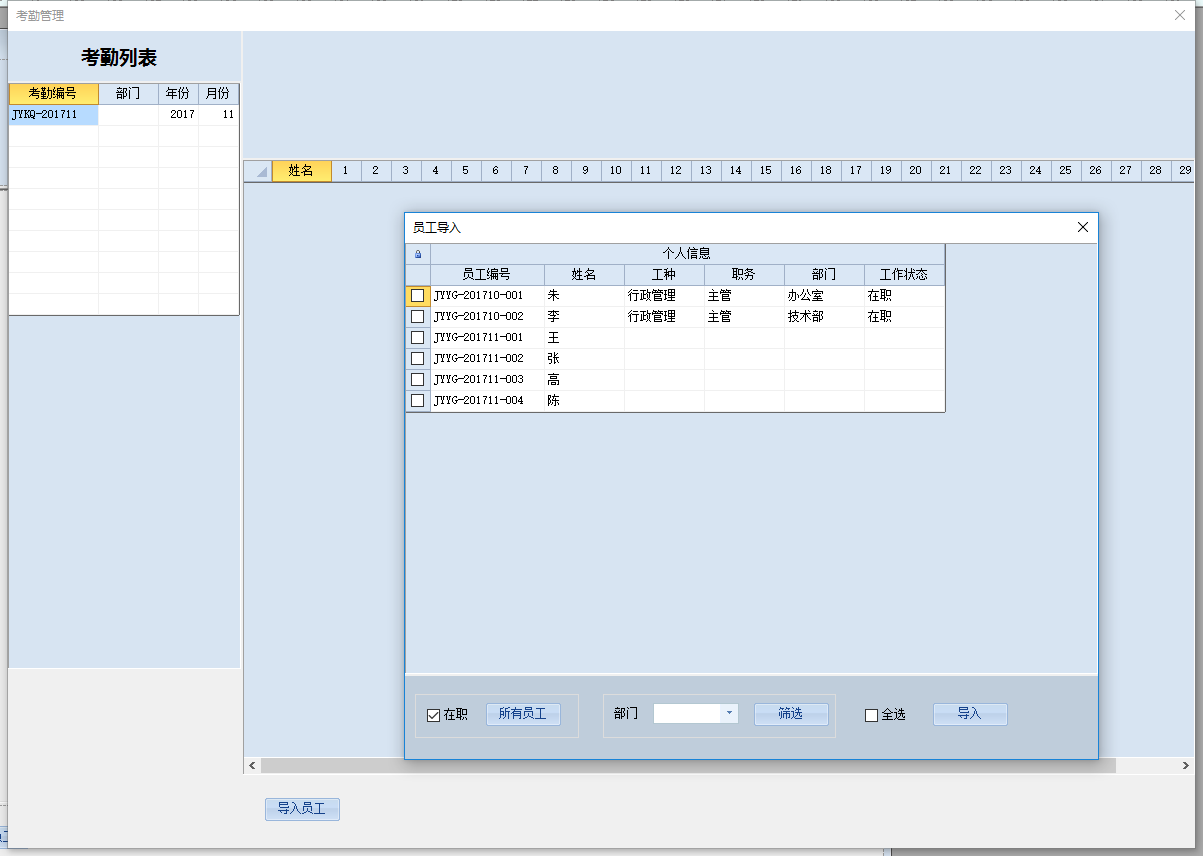Click the 个人信息 group header
Viewport: 1203px width, 856px height.
tap(687, 254)
